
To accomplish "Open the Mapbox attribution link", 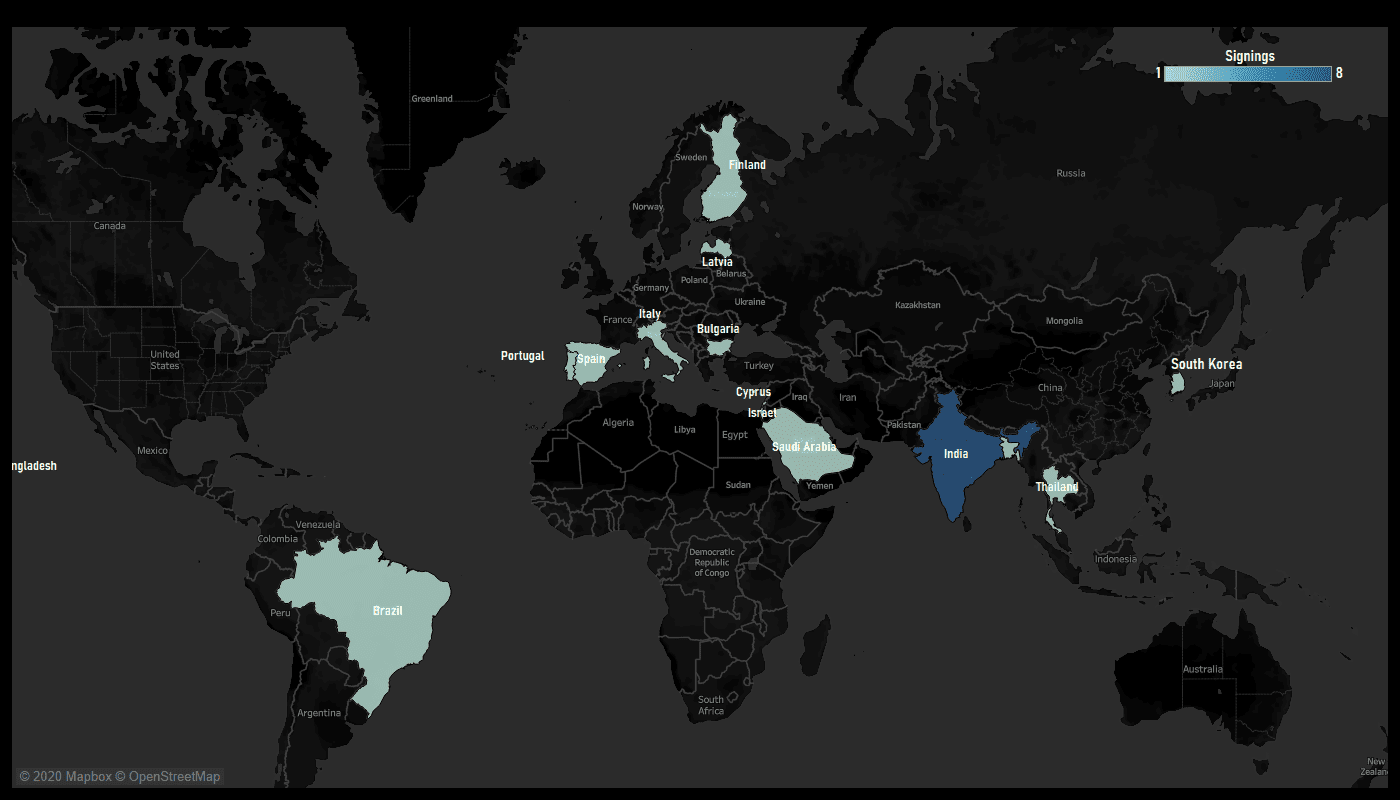I will pyautogui.click(x=65, y=776).
